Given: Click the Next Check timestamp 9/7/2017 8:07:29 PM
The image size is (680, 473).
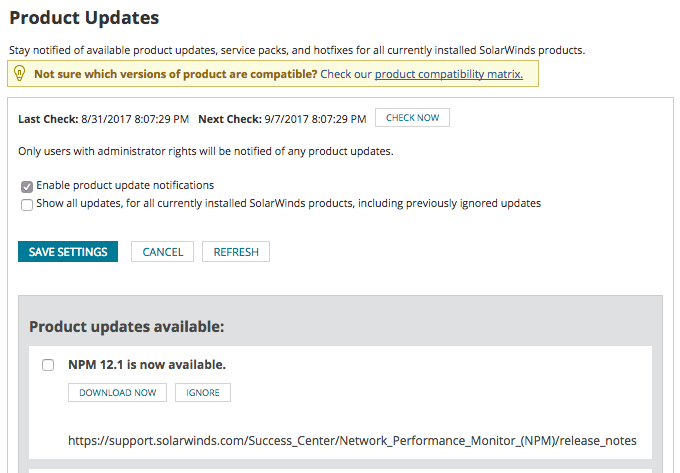Looking at the screenshot, I should point(315,119).
